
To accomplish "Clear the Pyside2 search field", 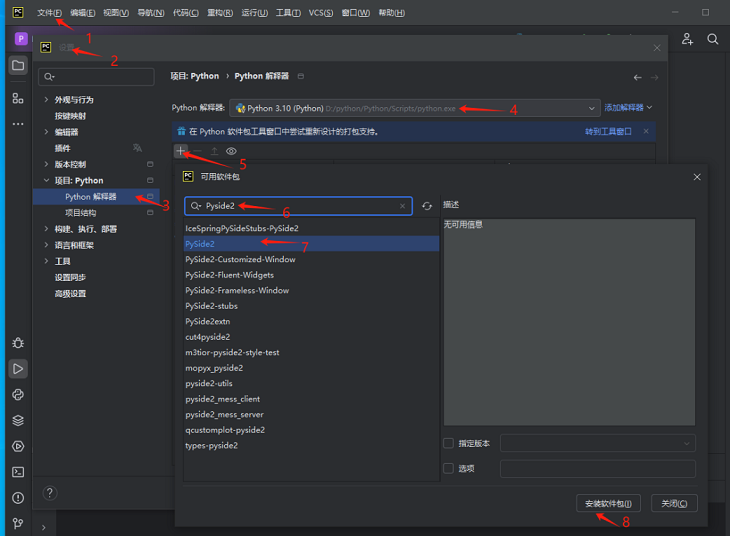I will pos(402,206).
